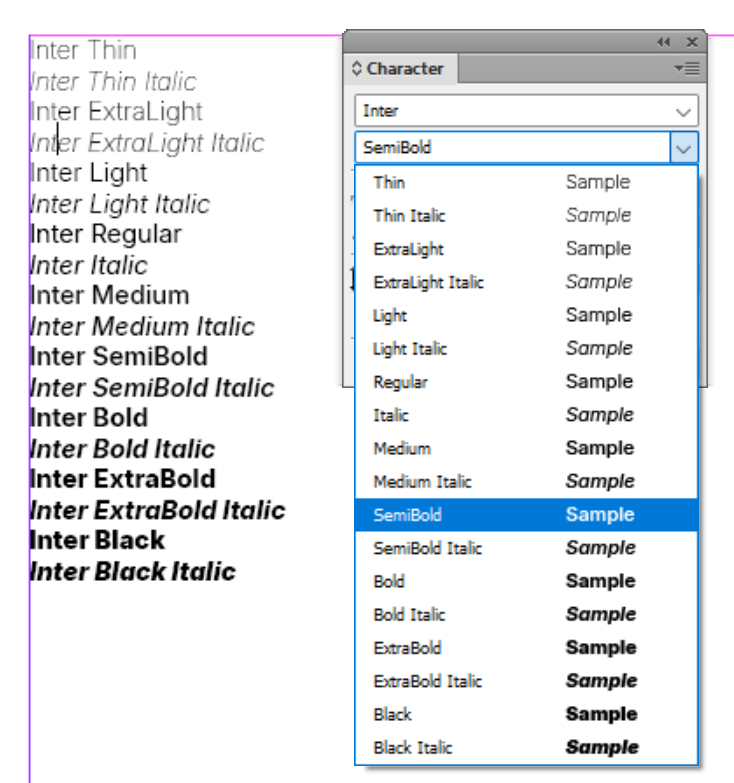Choose SemiBold Italic from list
The height and width of the screenshot is (783, 734).
(x=526, y=548)
